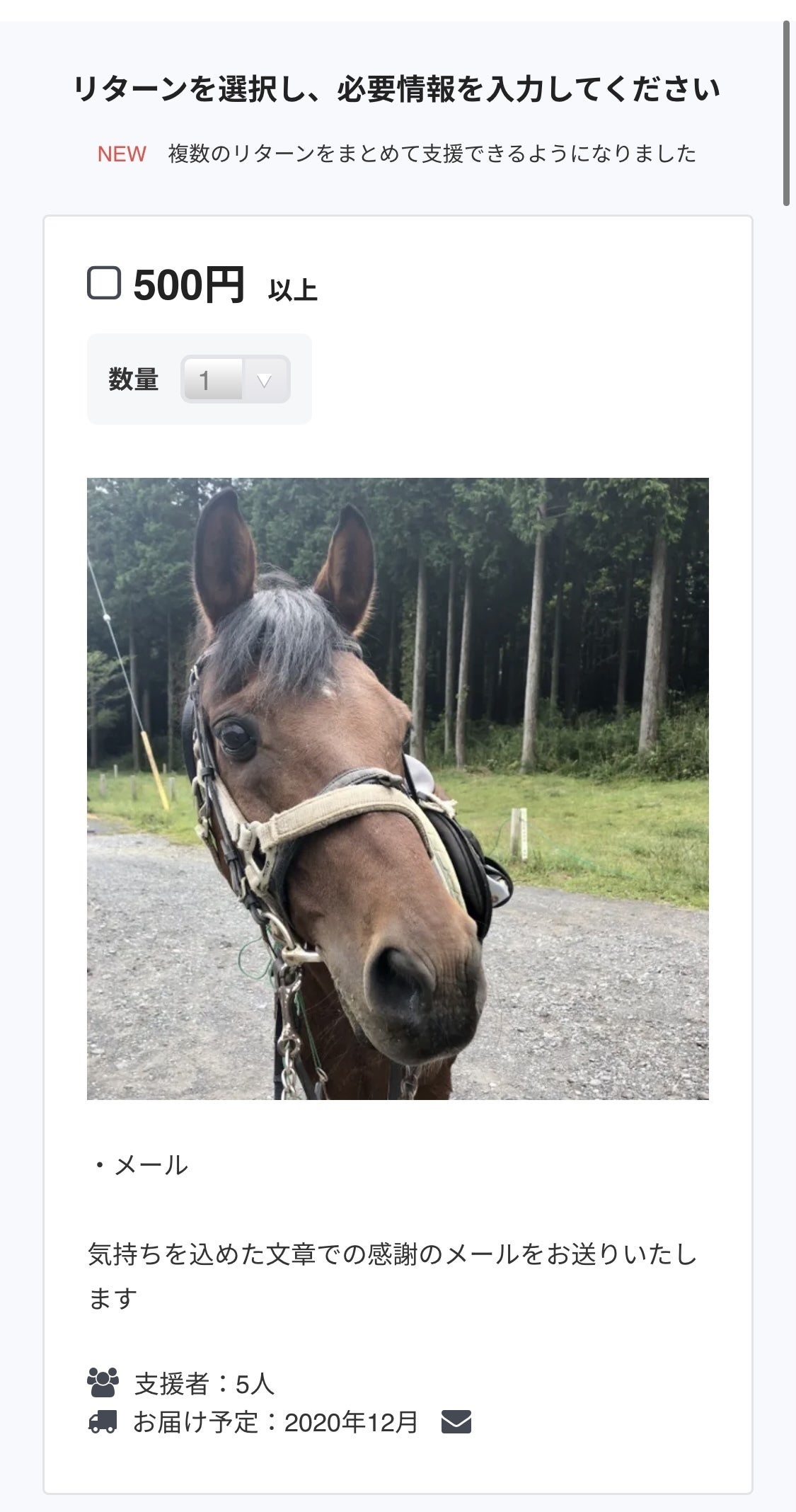The height and width of the screenshot is (1512, 796).
Task: Click the delivery truck icon
Action: point(103,1421)
